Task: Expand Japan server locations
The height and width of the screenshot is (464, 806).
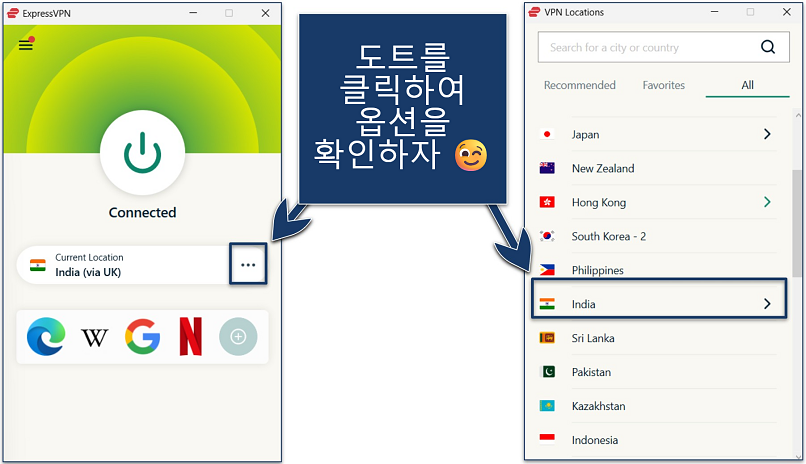Action: [767, 134]
